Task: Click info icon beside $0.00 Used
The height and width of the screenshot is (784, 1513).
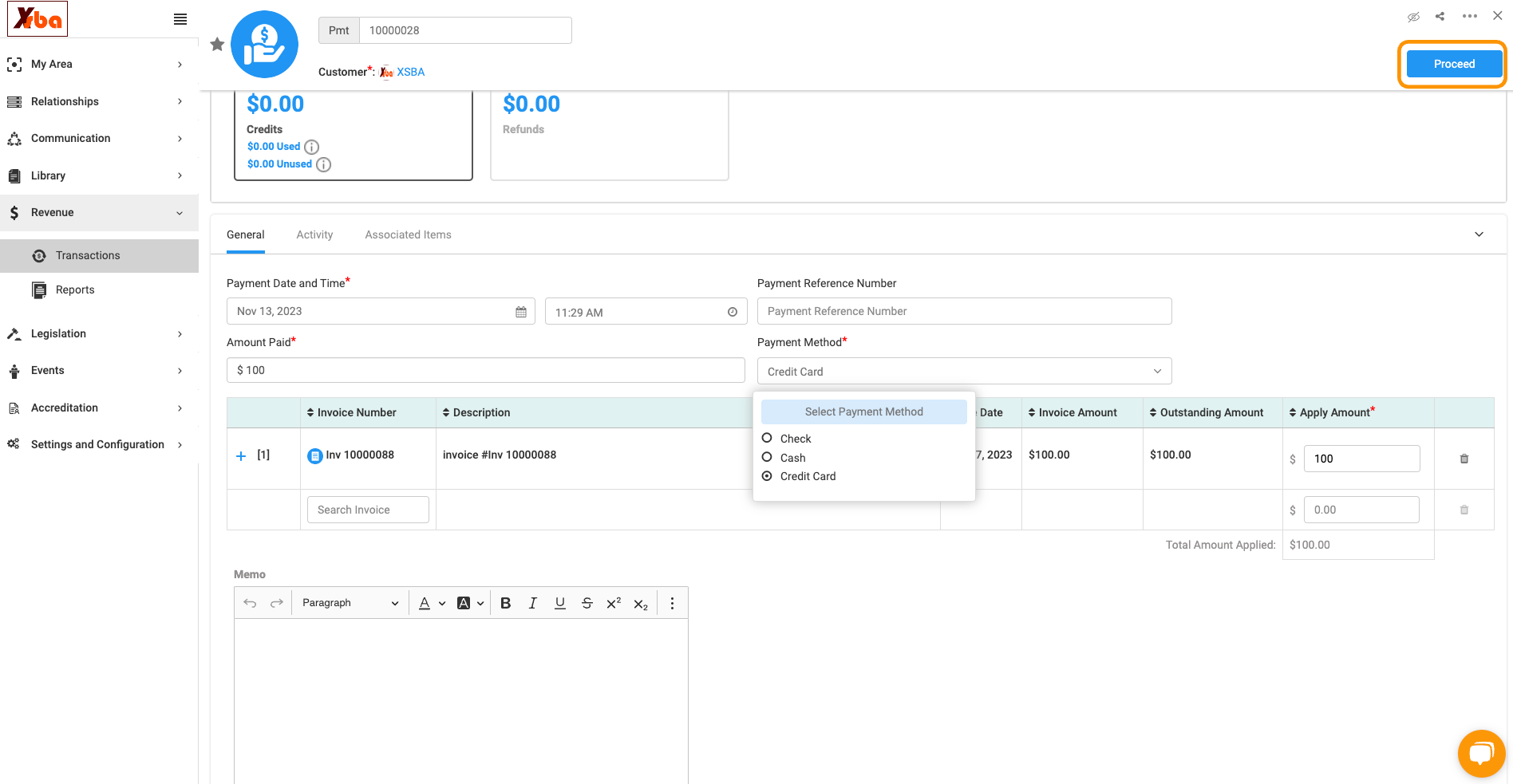Action: pyautogui.click(x=312, y=147)
